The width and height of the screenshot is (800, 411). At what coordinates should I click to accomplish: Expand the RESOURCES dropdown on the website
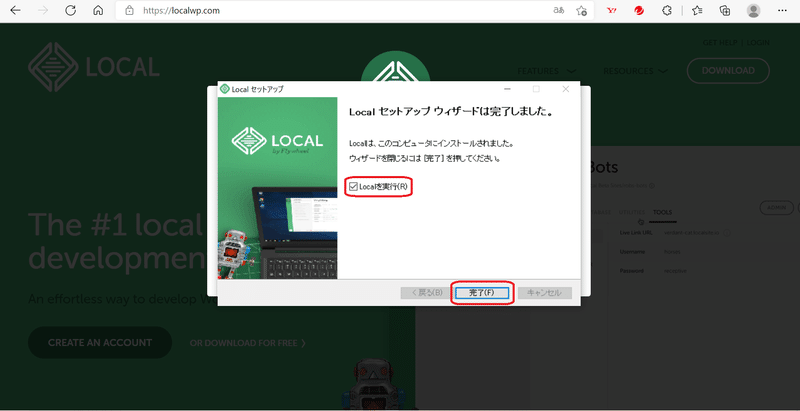click(635, 71)
